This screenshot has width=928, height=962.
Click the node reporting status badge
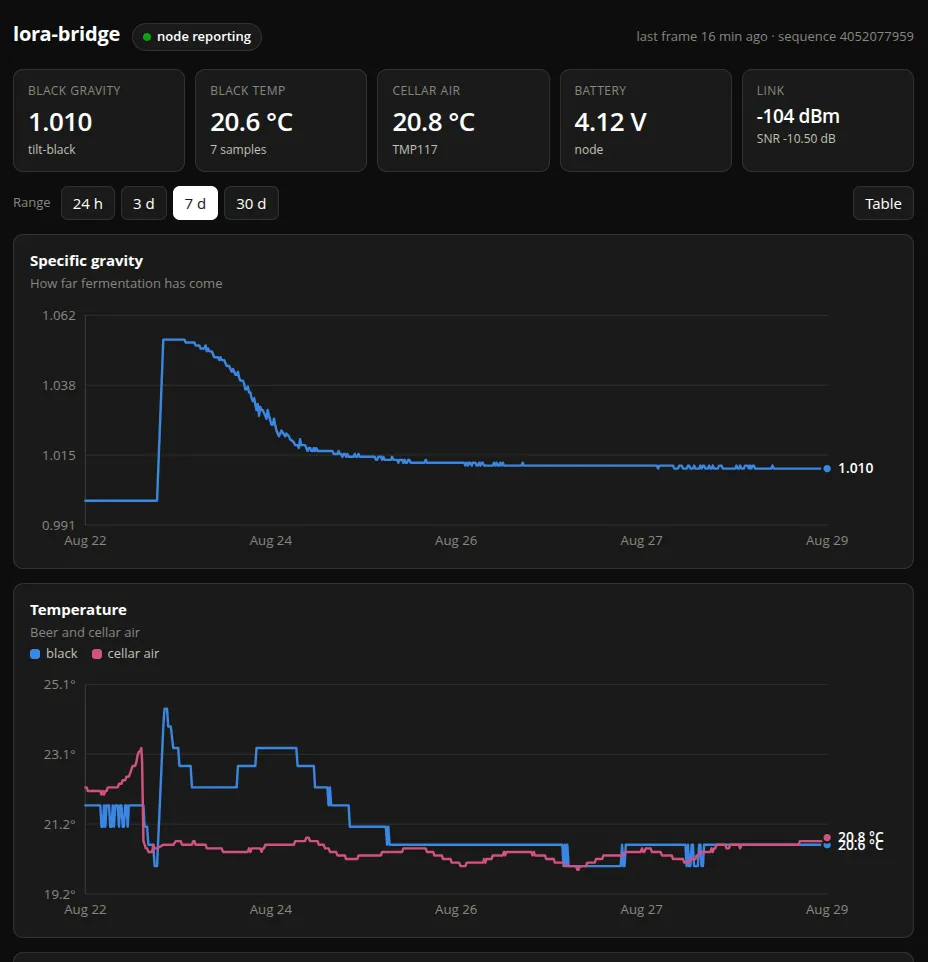(197, 37)
